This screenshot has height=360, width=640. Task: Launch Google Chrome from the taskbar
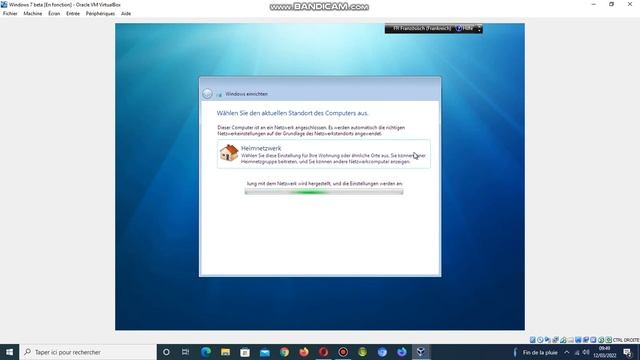pos(284,352)
